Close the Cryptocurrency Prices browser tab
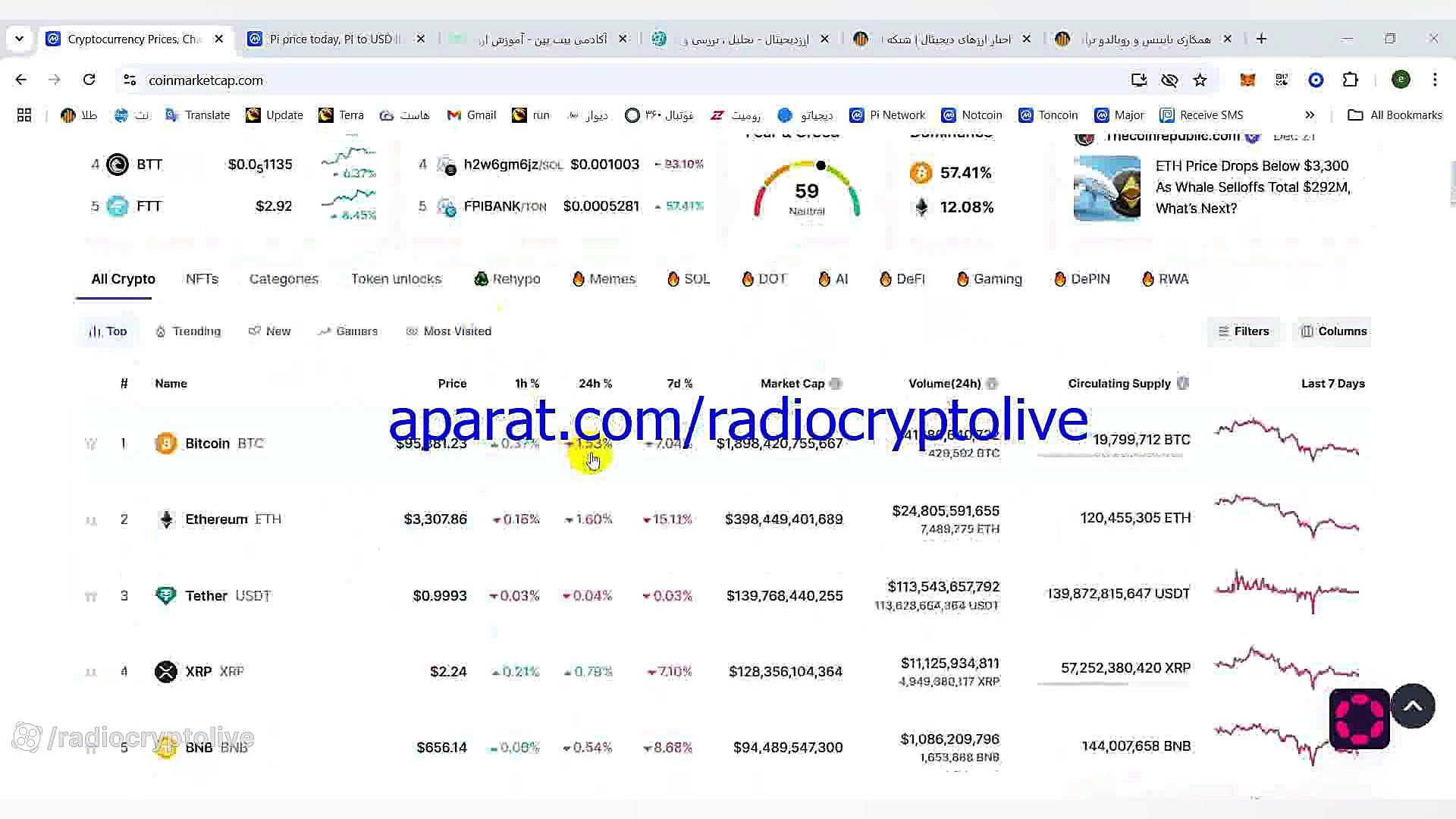 pos(219,39)
